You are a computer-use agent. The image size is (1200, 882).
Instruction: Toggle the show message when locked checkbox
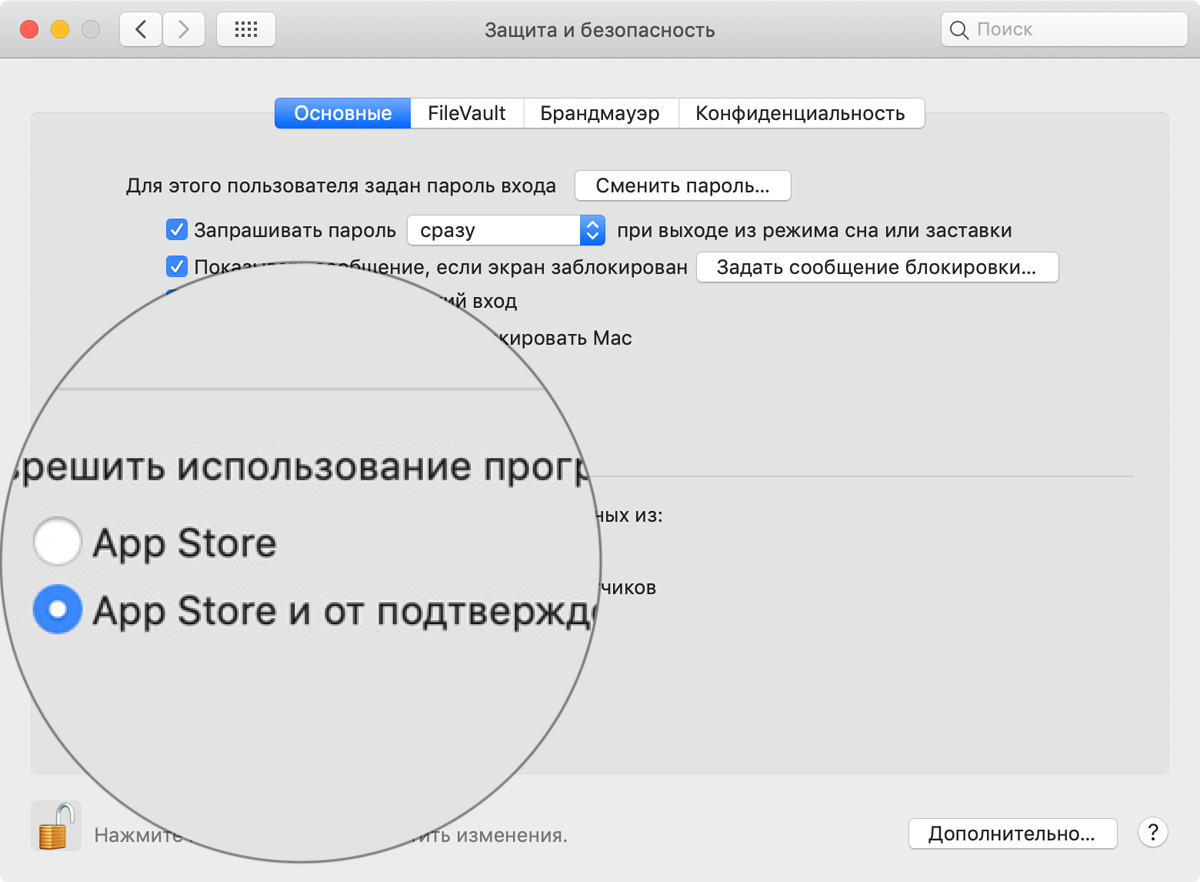177,267
